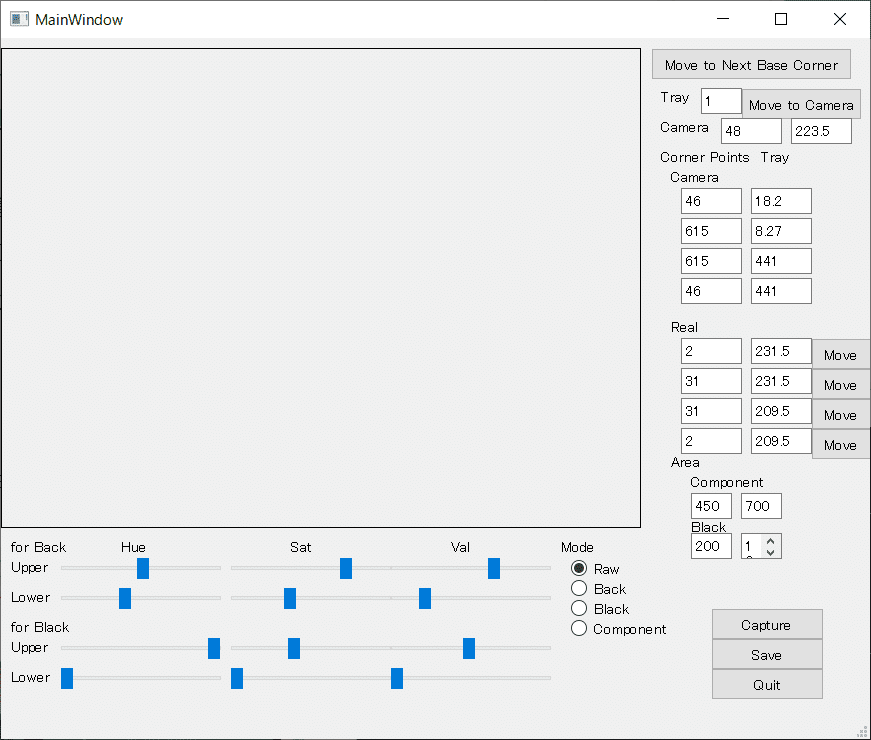Click the Camera field showing 48

click(751, 131)
